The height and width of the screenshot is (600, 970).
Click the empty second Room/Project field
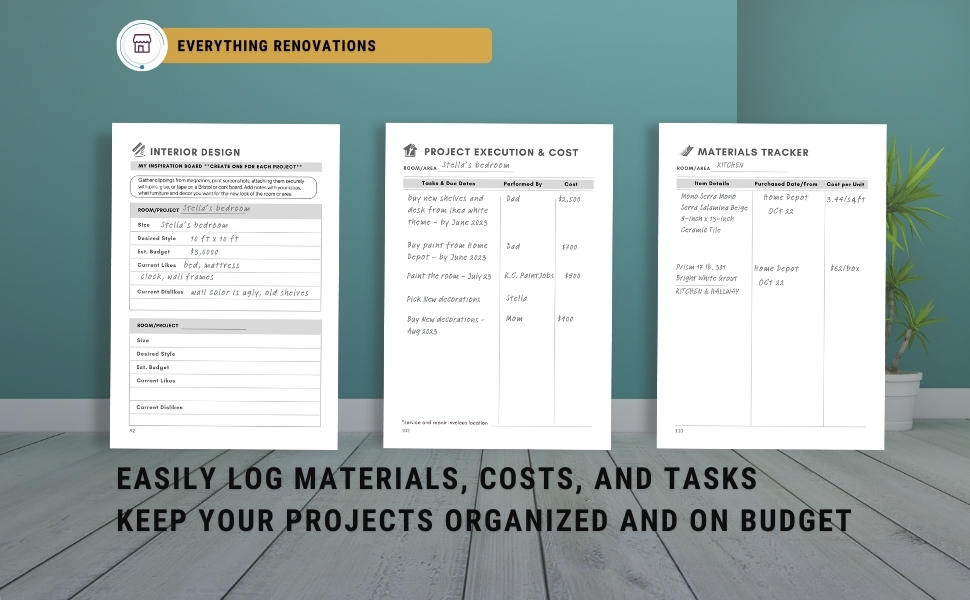click(213, 325)
